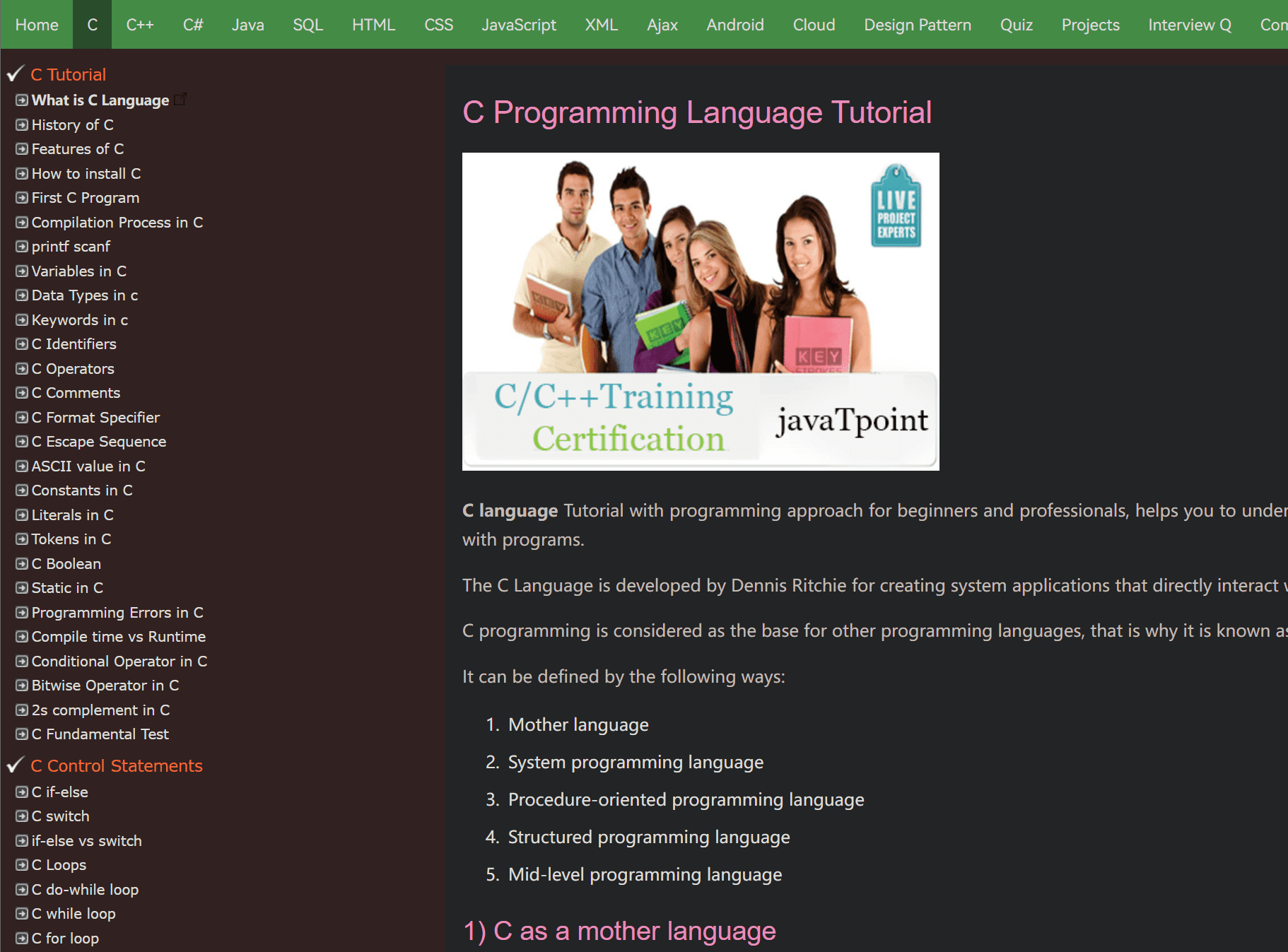
Task: Click the arrow icon beside printf scanf
Action: pos(21,246)
